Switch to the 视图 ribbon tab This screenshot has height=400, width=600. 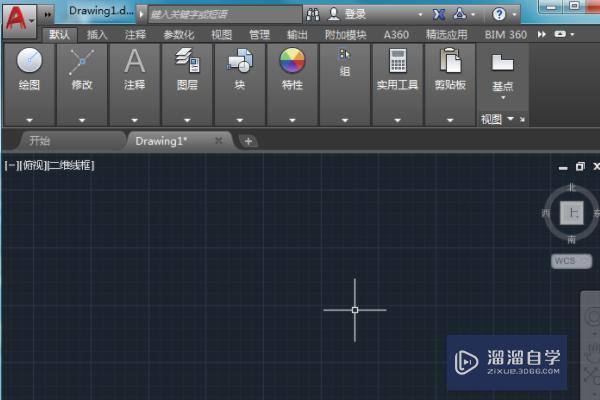pos(222,35)
